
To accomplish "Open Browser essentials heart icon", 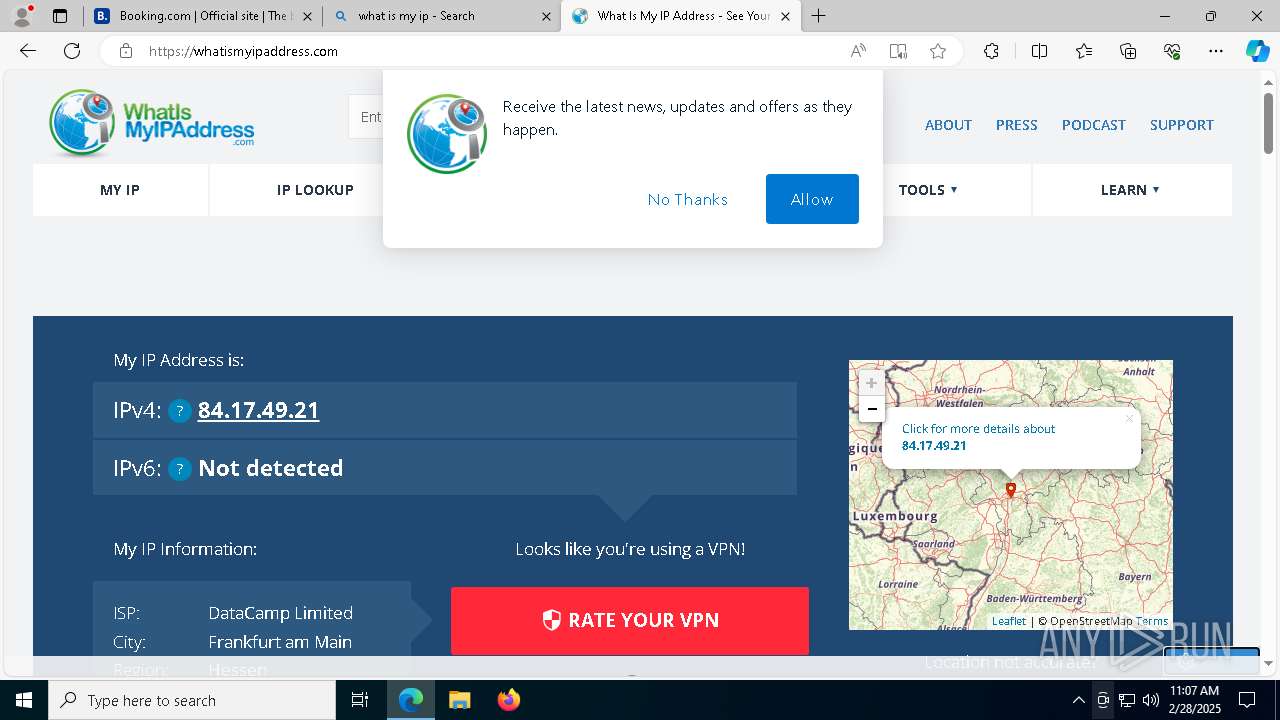I will tap(1172, 51).
